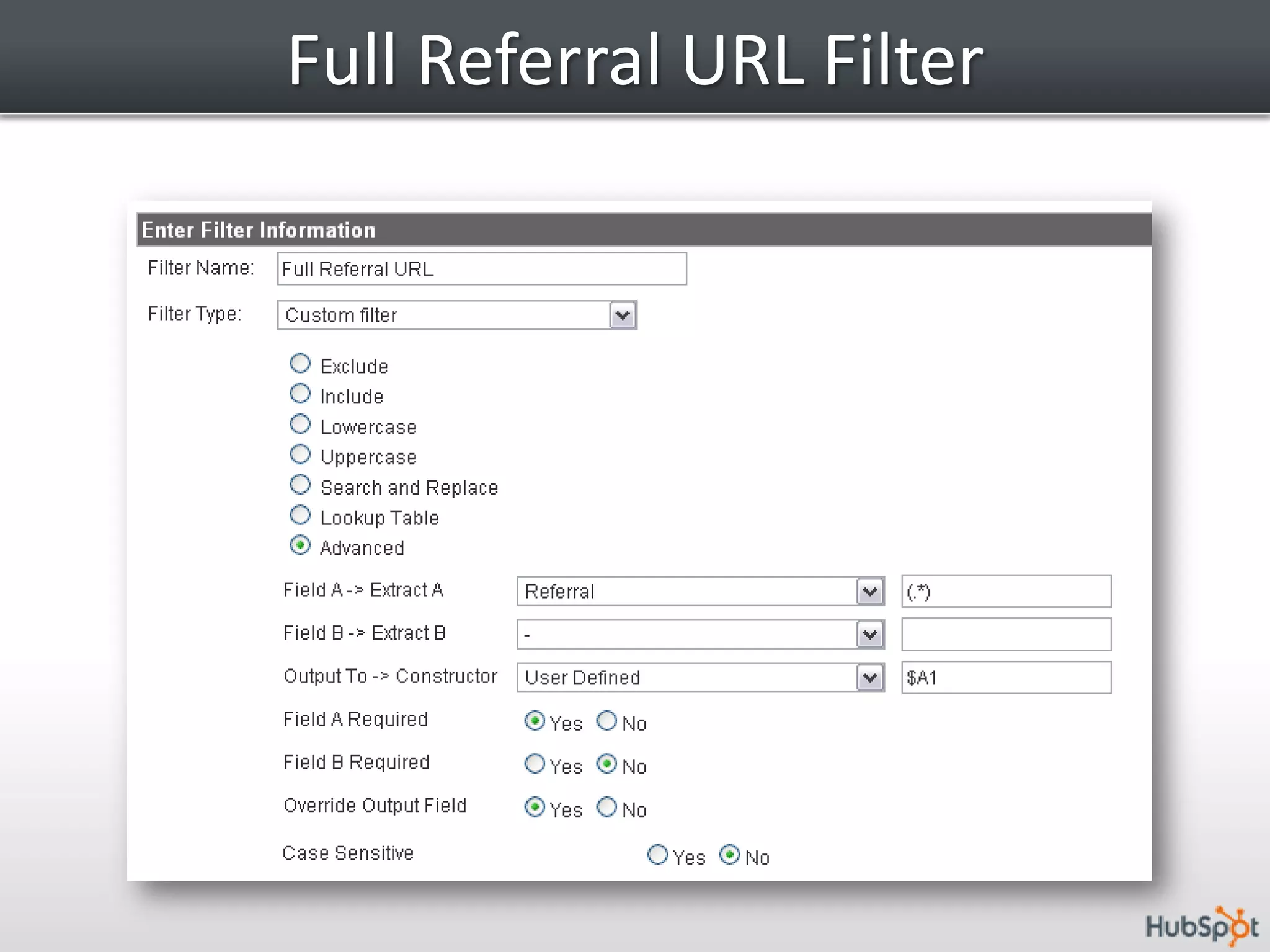The height and width of the screenshot is (952, 1270).
Task: Expand the Field B dropdown
Action: click(x=870, y=635)
